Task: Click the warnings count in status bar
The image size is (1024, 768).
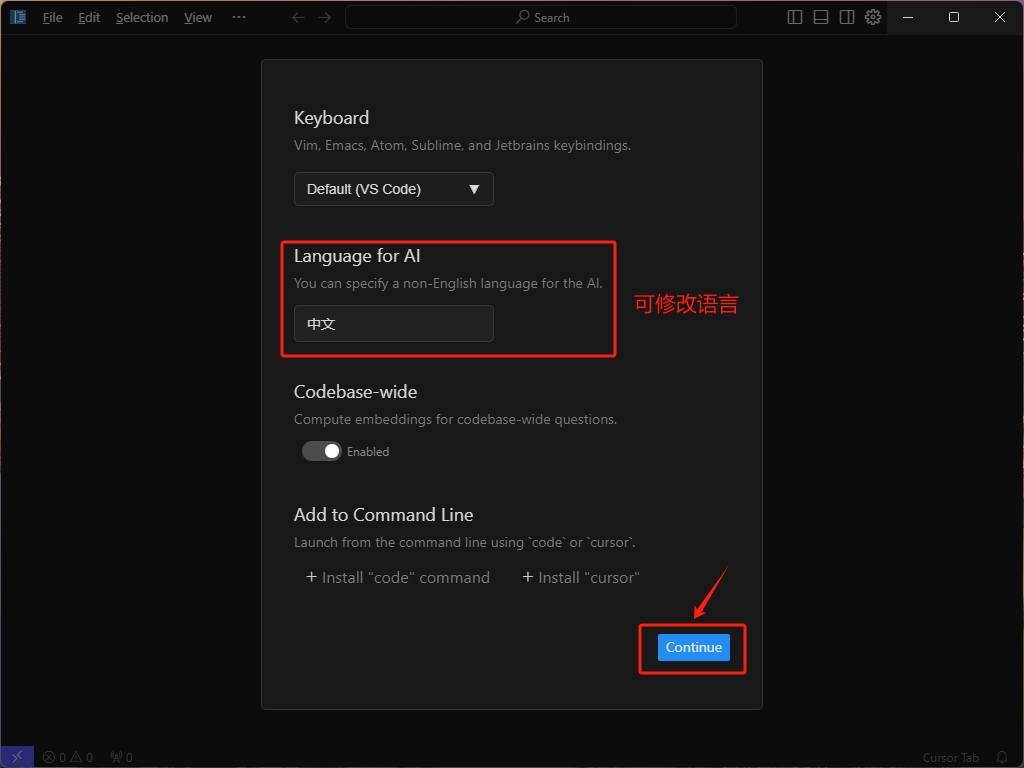Action: point(82,758)
